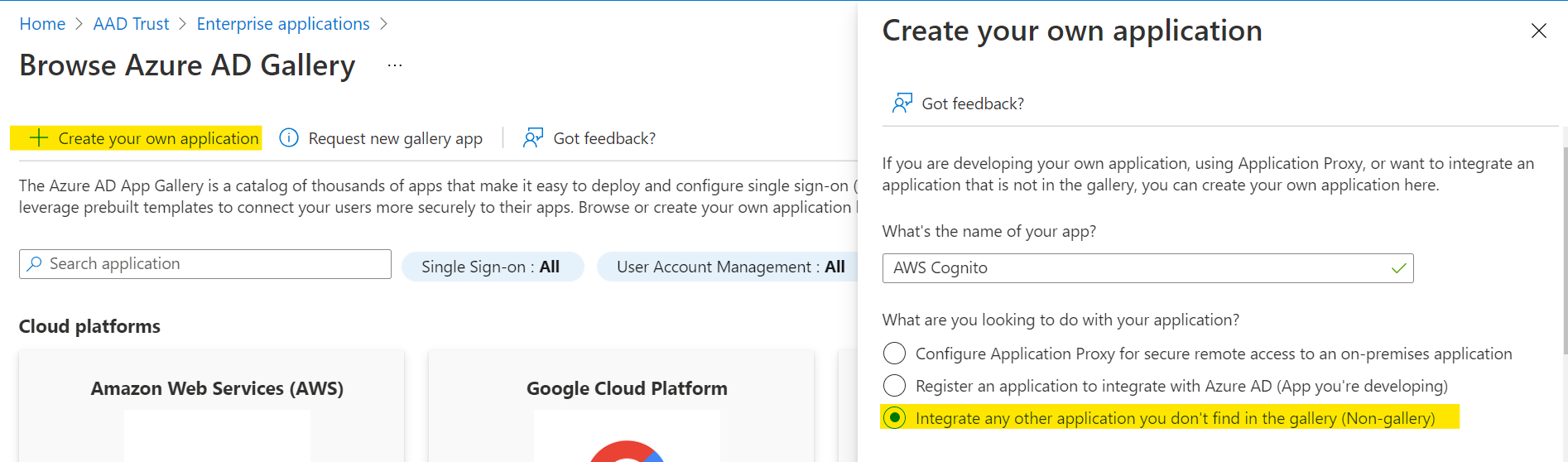Click the app name field containing AWS Cognito
This screenshot has width=1568, height=462.
tap(1147, 268)
